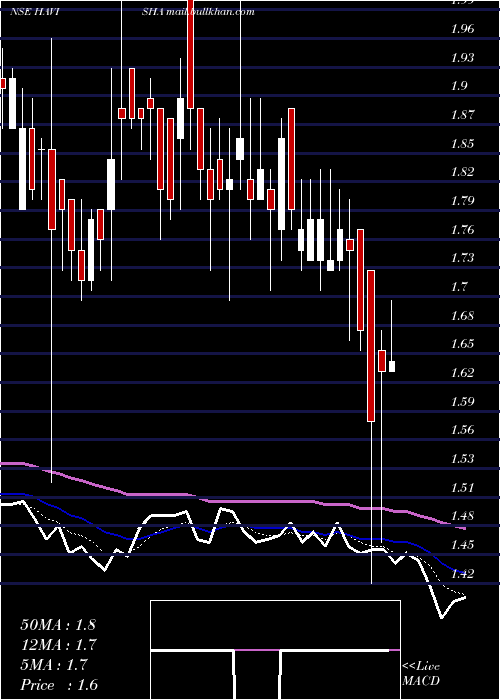The image size is (500, 700).
Task: Click the mail.bullkhan.com watermark text
Action: tap(210, 12)
